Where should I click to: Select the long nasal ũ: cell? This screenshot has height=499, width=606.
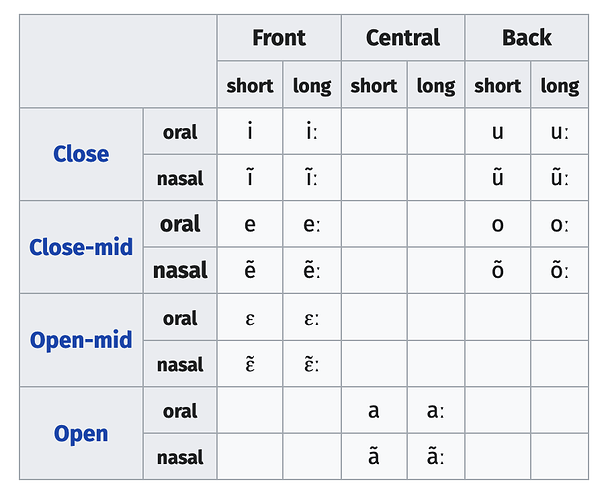point(560,178)
